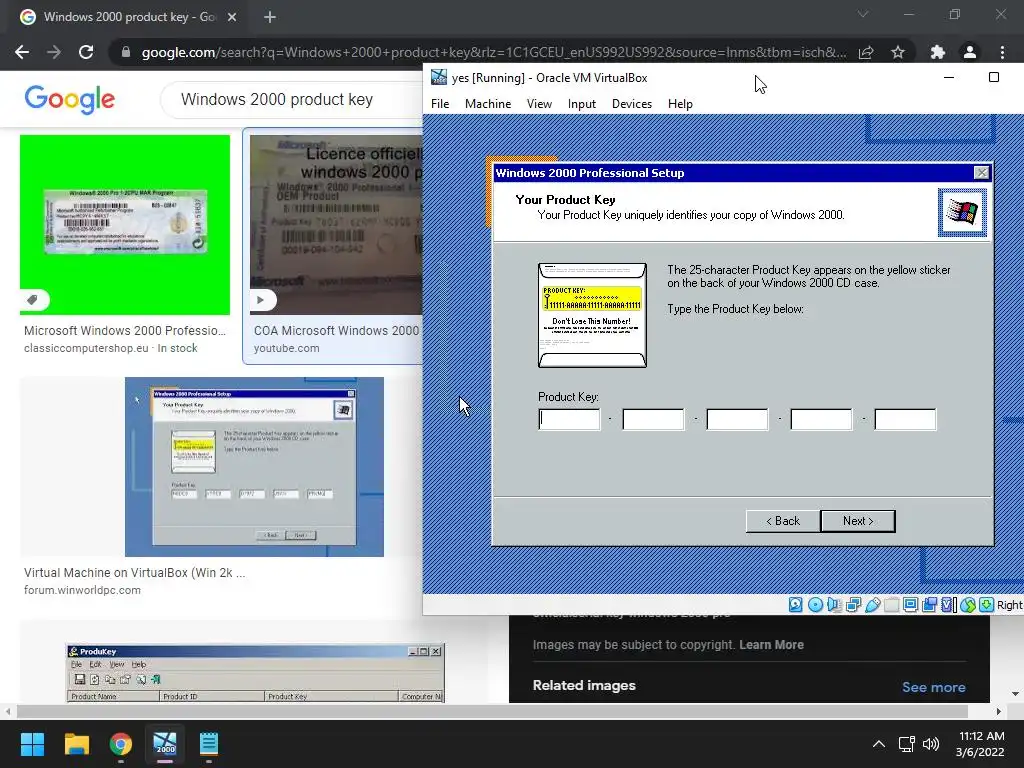The height and width of the screenshot is (768, 1024).
Task: Open the Machine menu in VirtualBox
Action: (488, 104)
